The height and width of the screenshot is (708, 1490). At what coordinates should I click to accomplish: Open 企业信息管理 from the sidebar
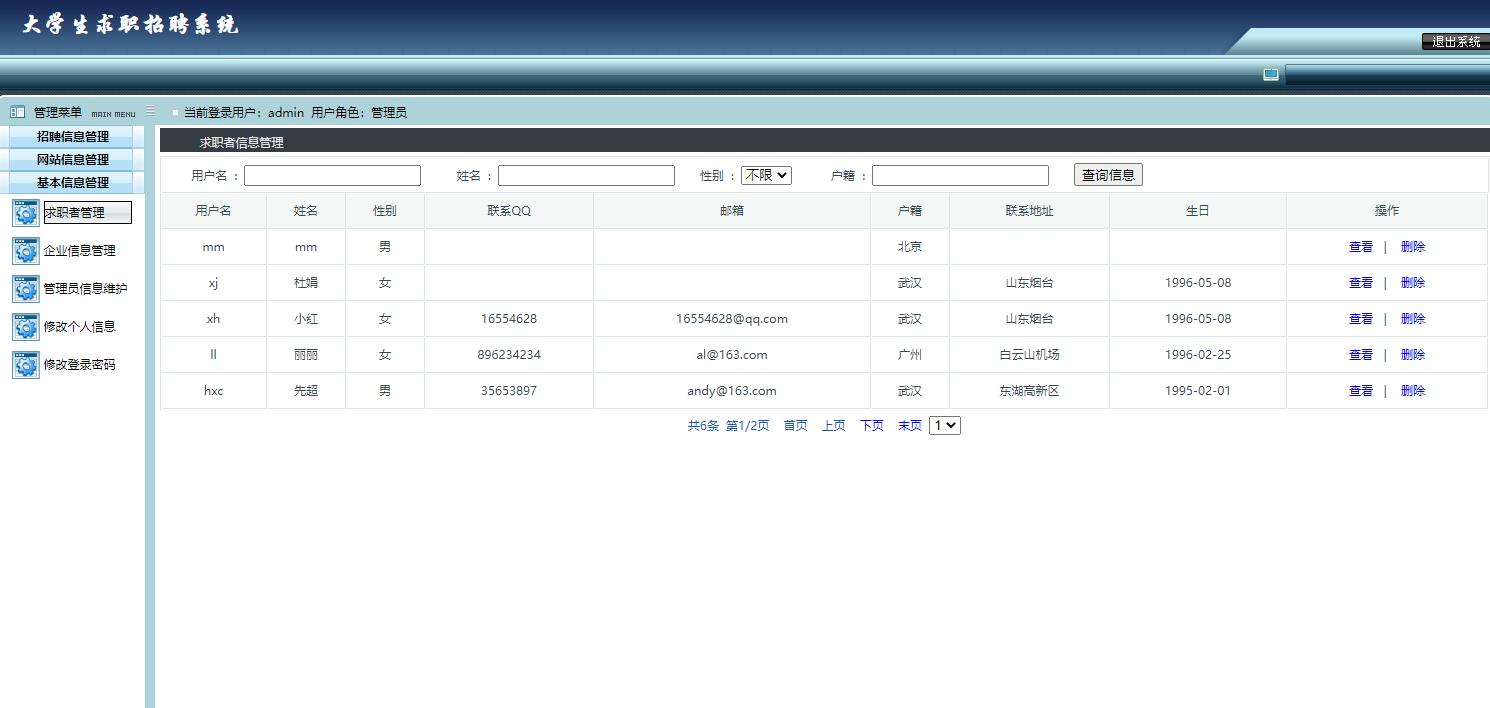79,251
